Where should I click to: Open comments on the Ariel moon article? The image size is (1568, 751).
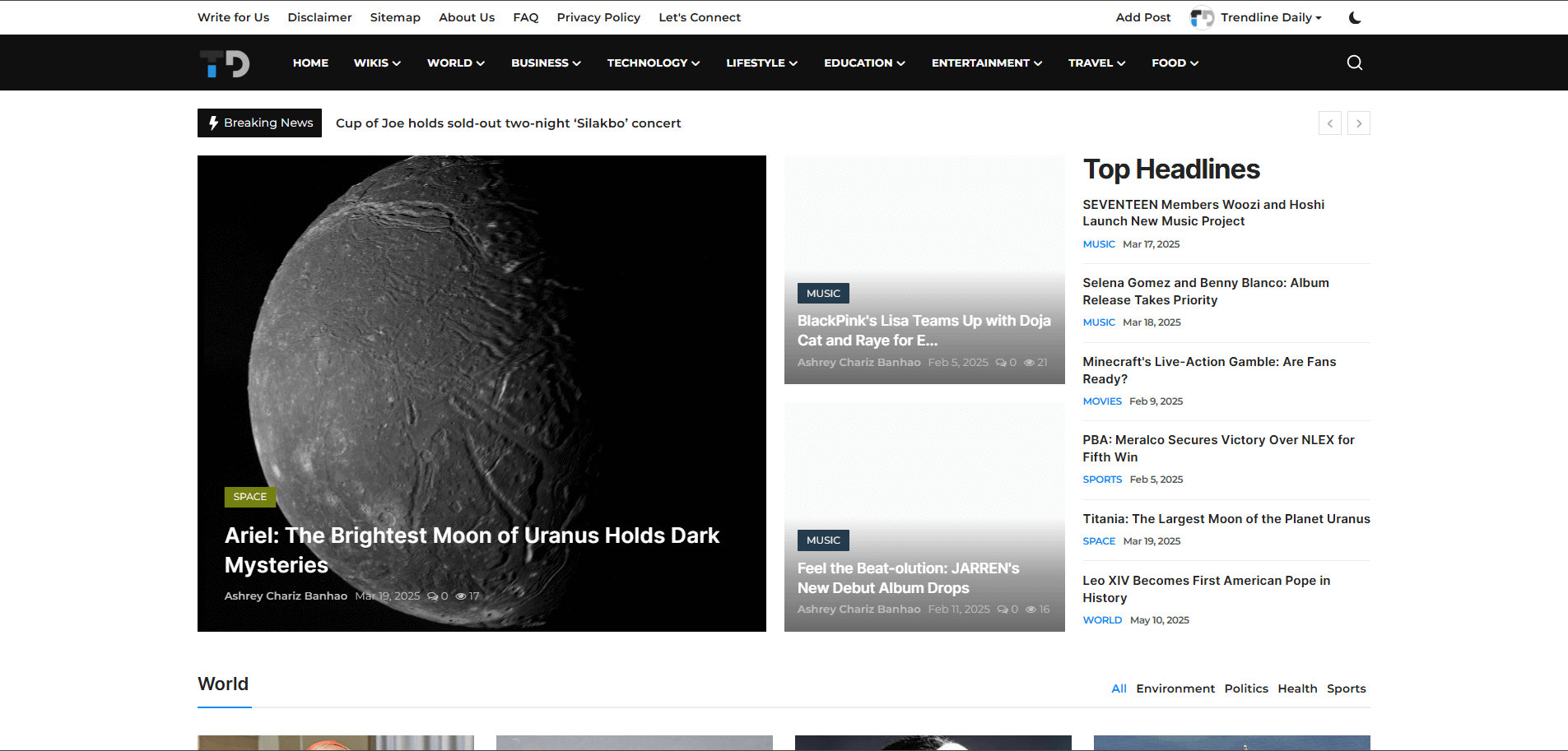[x=434, y=596]
